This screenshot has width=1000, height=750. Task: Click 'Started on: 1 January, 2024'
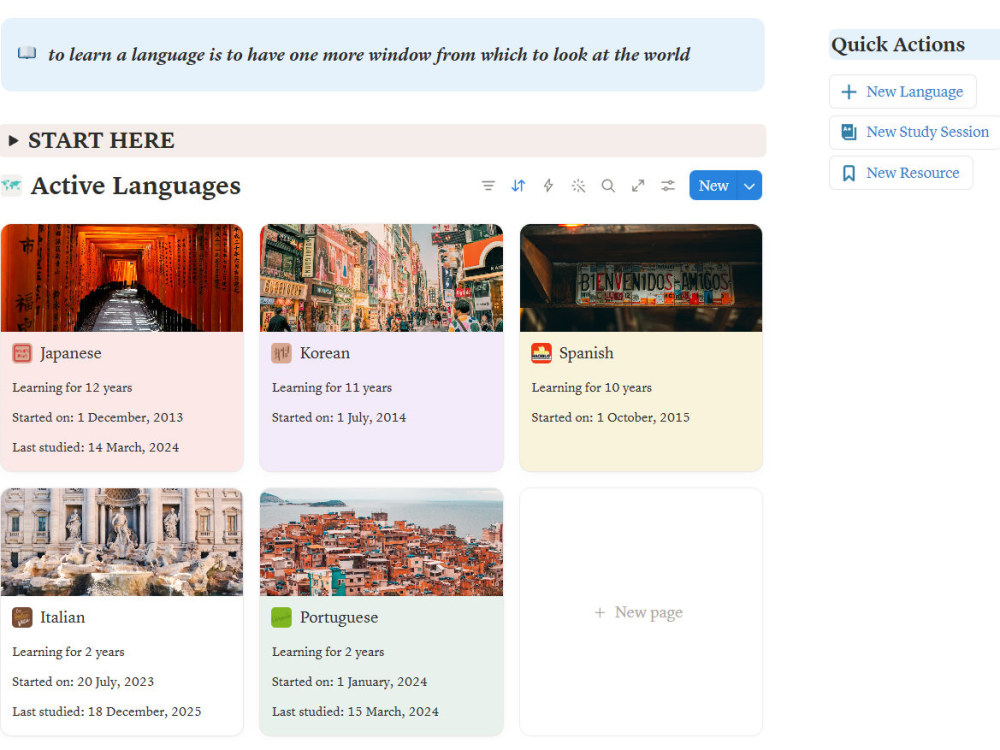coord(349,681)
